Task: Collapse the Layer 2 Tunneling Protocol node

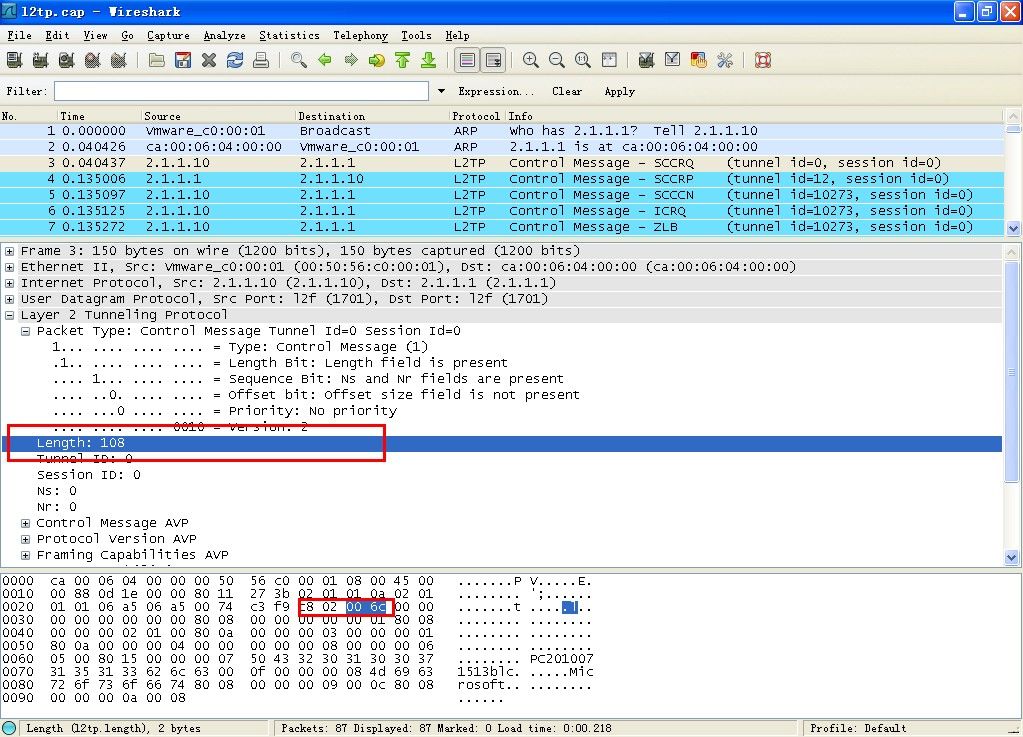Action: point(10,315)
